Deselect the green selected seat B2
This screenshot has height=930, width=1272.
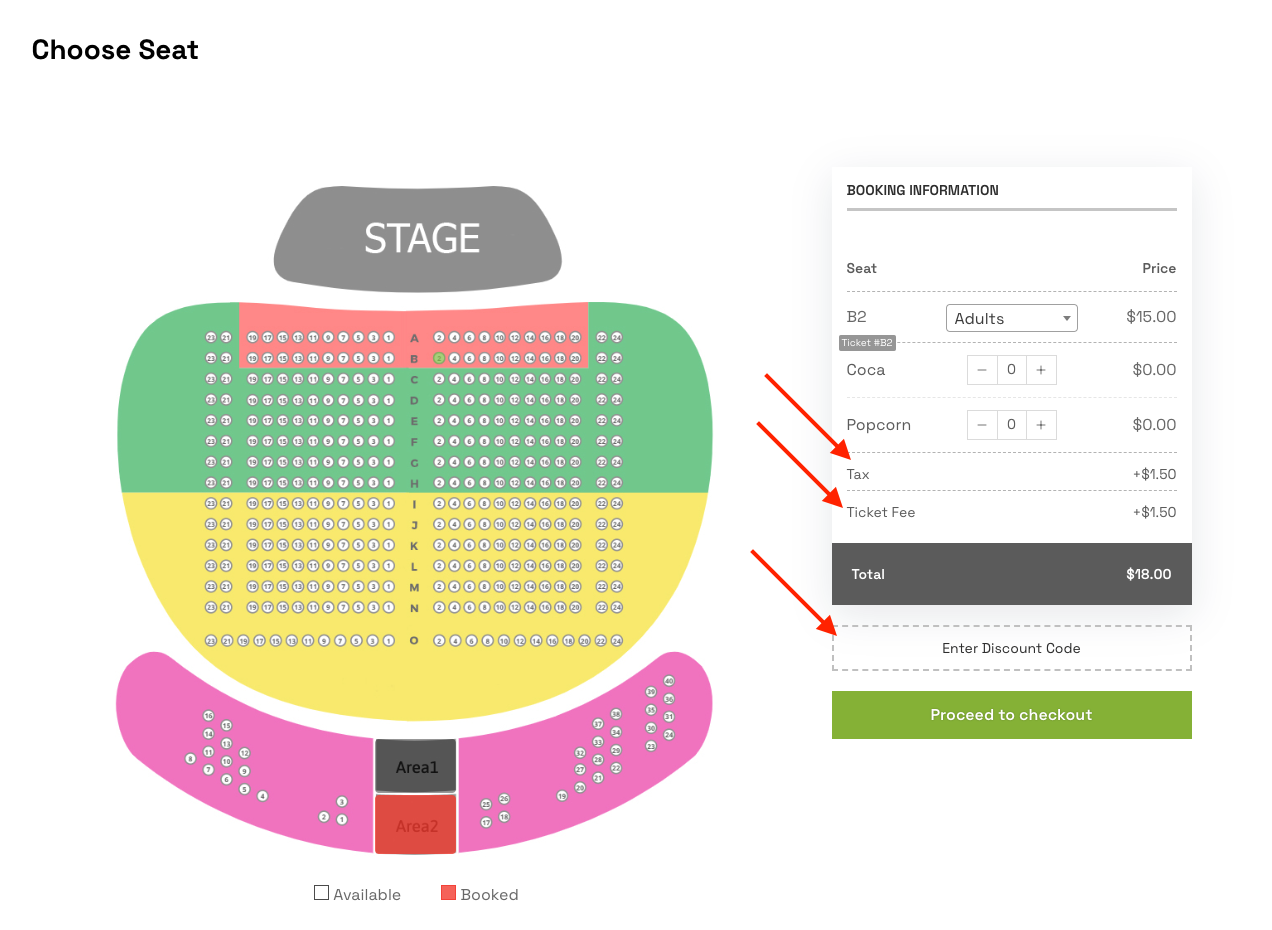click(439, 358)
